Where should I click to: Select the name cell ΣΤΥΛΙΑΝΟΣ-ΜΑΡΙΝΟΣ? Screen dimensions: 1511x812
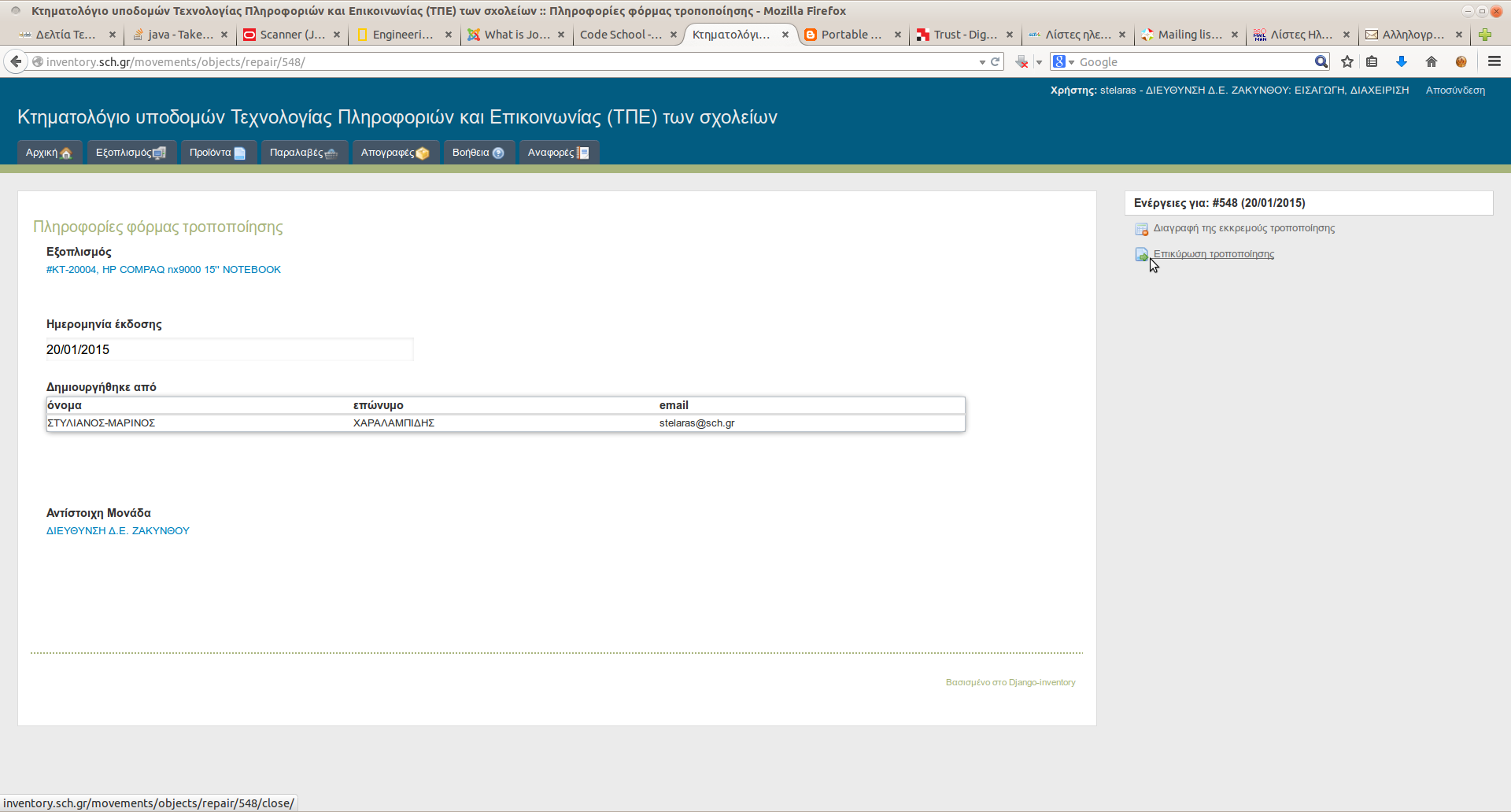click(x=101, y=423)
